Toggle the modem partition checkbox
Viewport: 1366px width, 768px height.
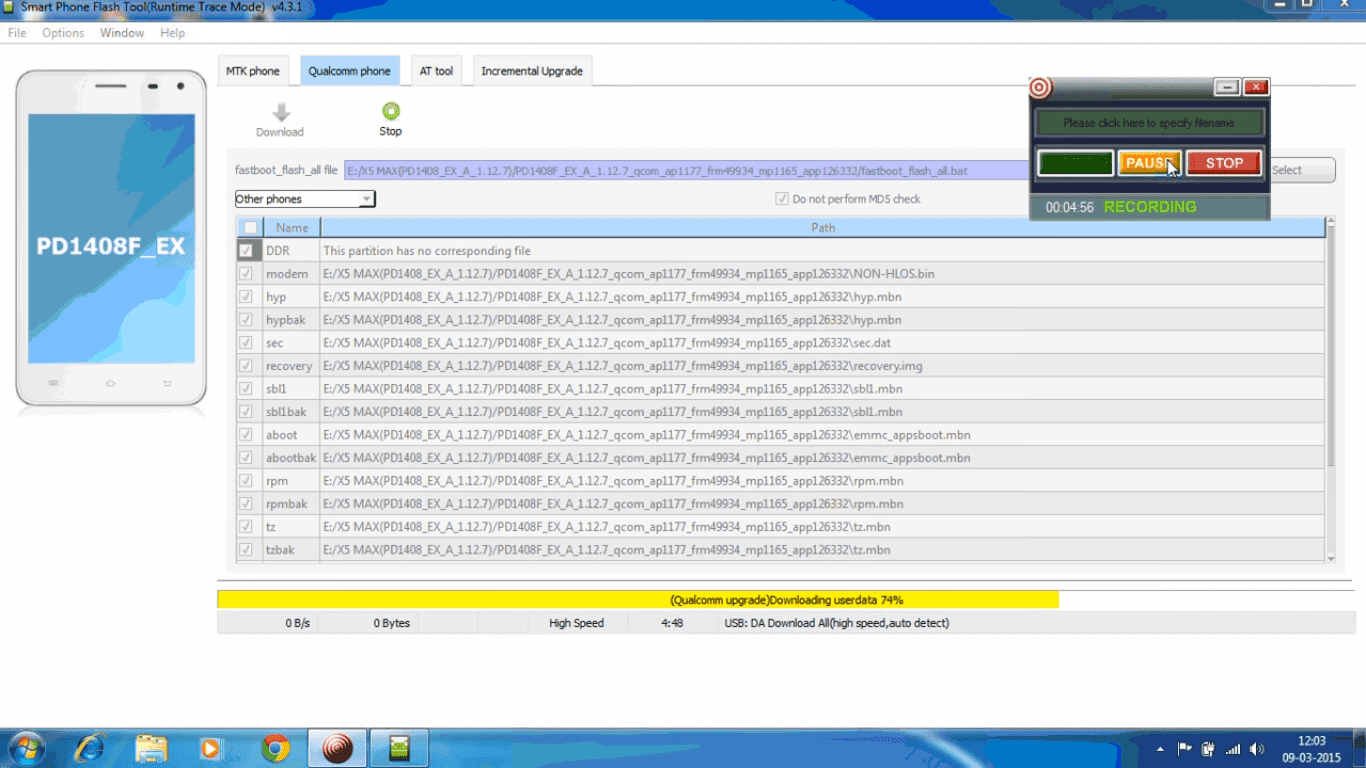(246, 274)
